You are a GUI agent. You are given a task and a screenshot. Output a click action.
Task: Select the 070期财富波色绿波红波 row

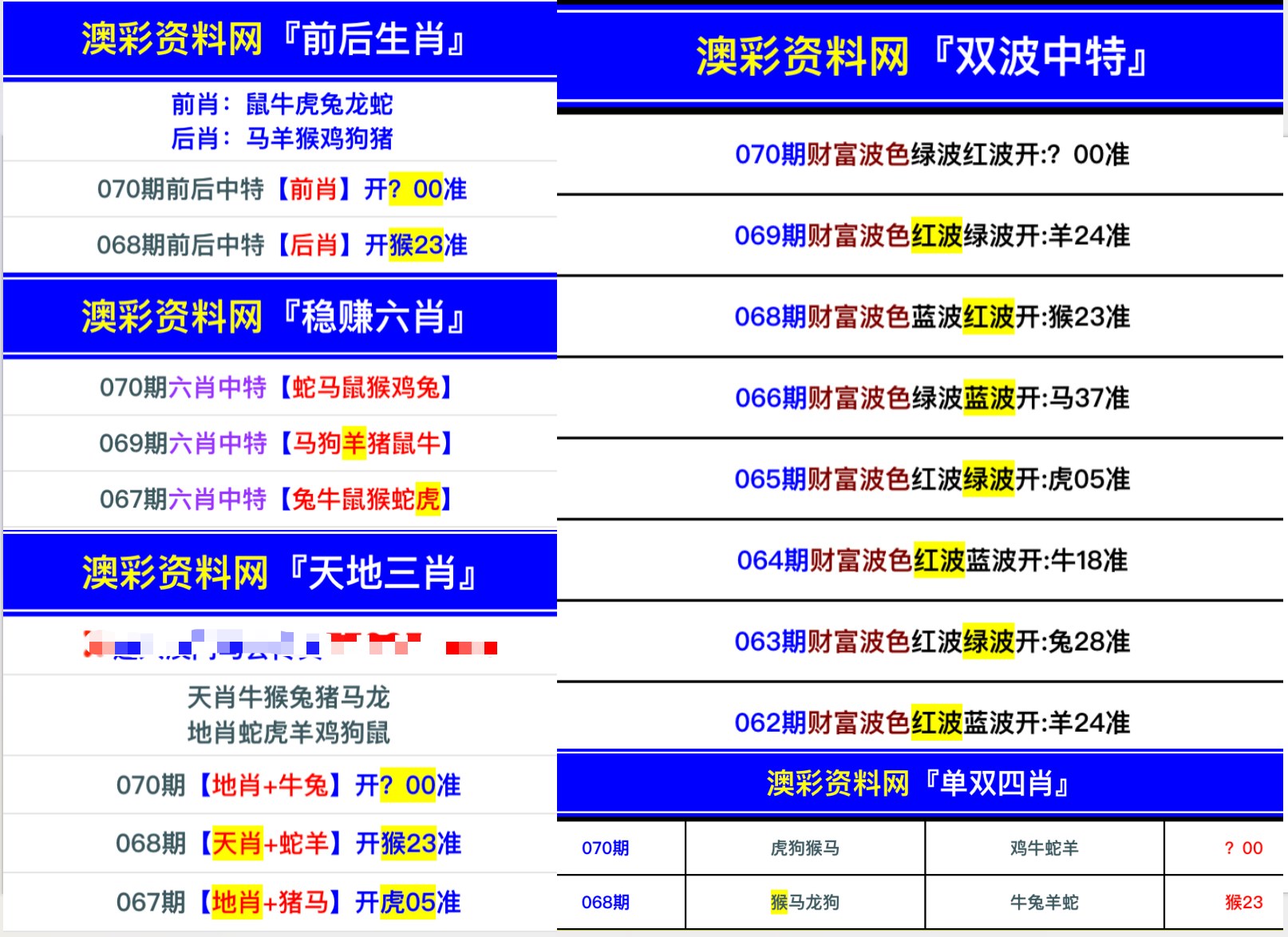931,155
